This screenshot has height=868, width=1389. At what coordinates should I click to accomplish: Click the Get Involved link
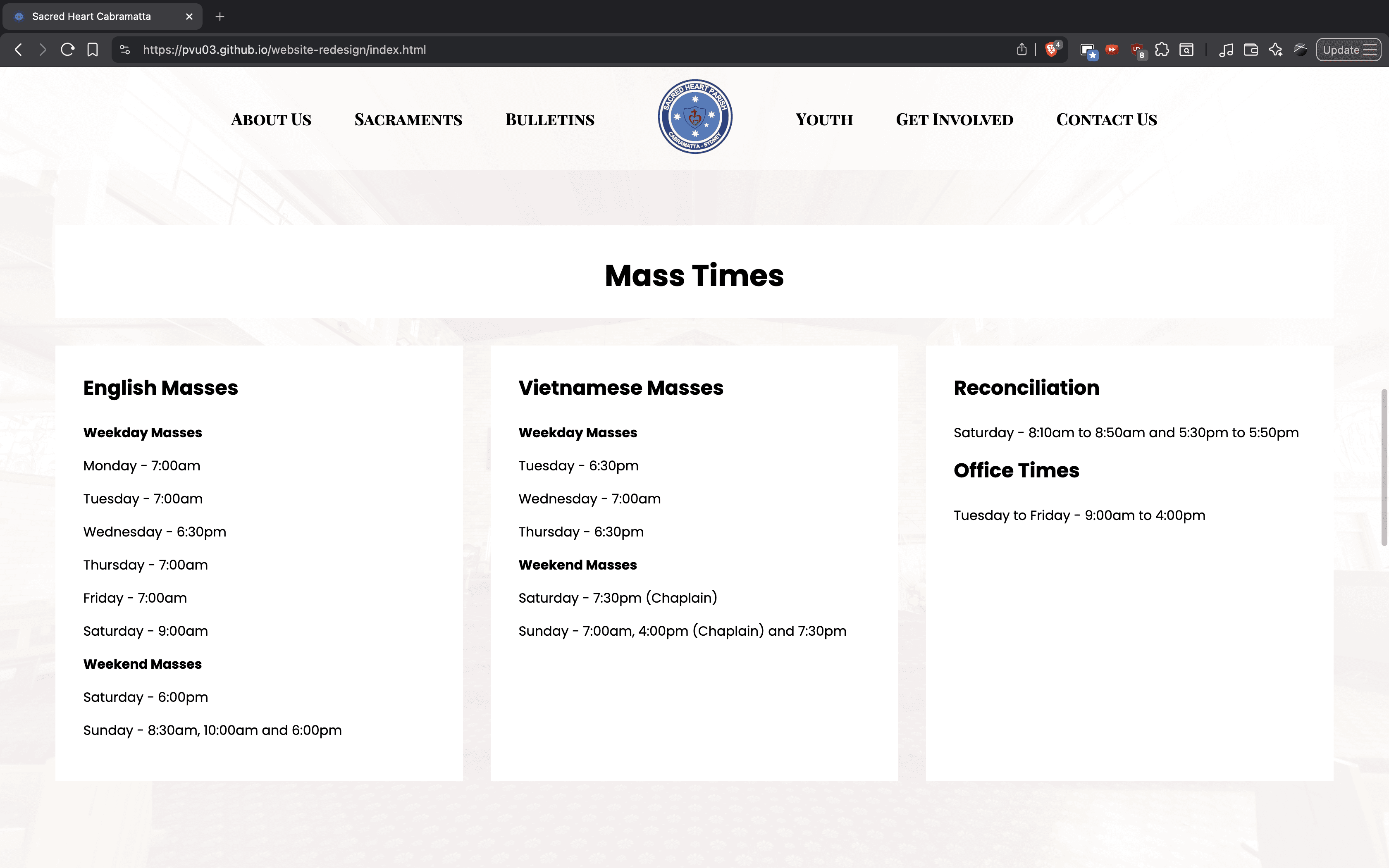[954, 119]
